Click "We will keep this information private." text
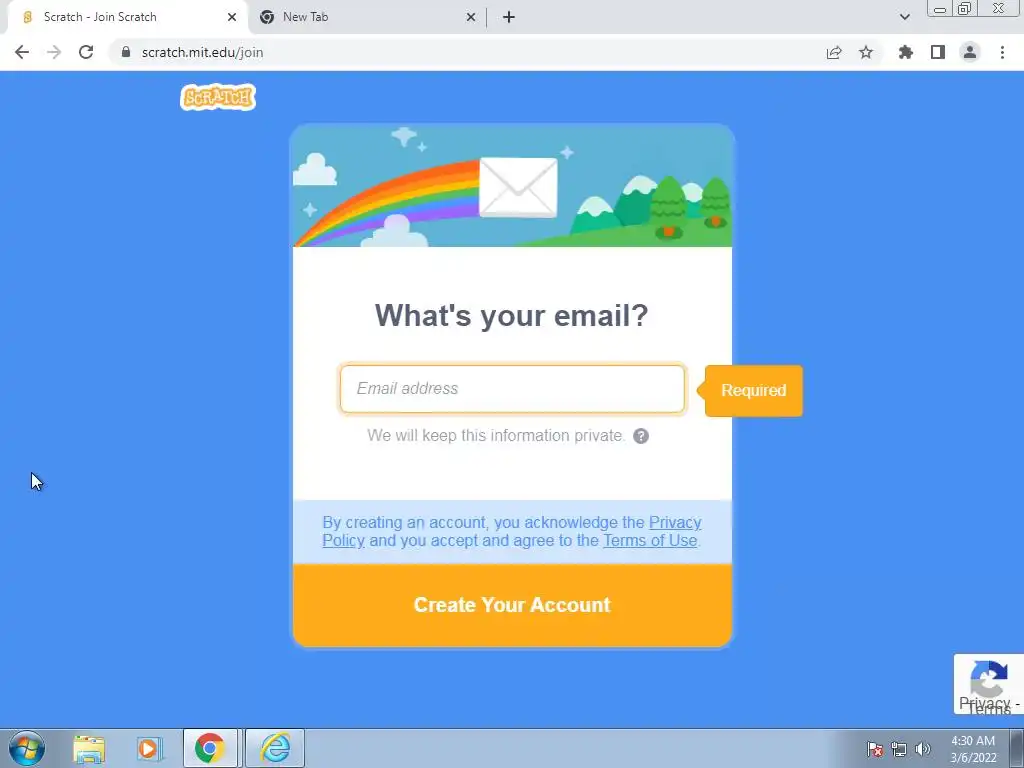The image size is (1024, 768). click(x=496, y=436)
